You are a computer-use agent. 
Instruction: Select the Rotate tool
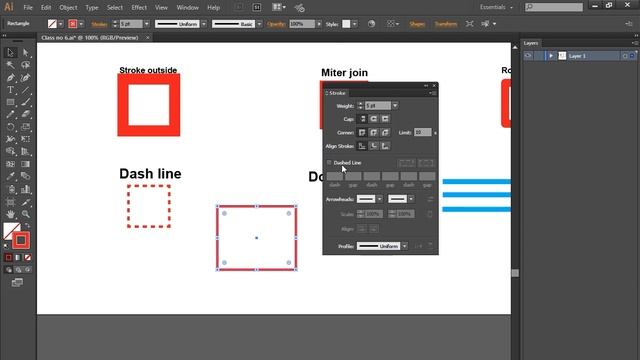10,127
